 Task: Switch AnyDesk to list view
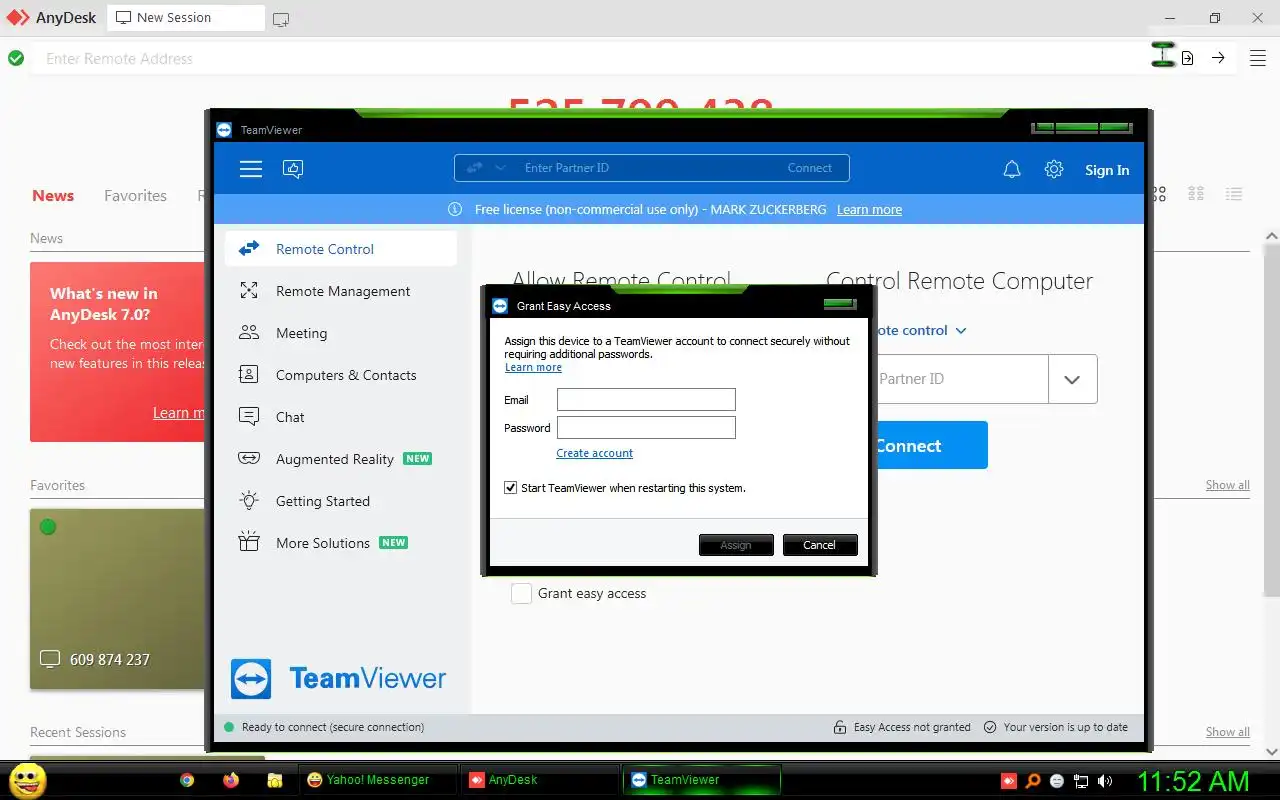tap(1234, 194)
